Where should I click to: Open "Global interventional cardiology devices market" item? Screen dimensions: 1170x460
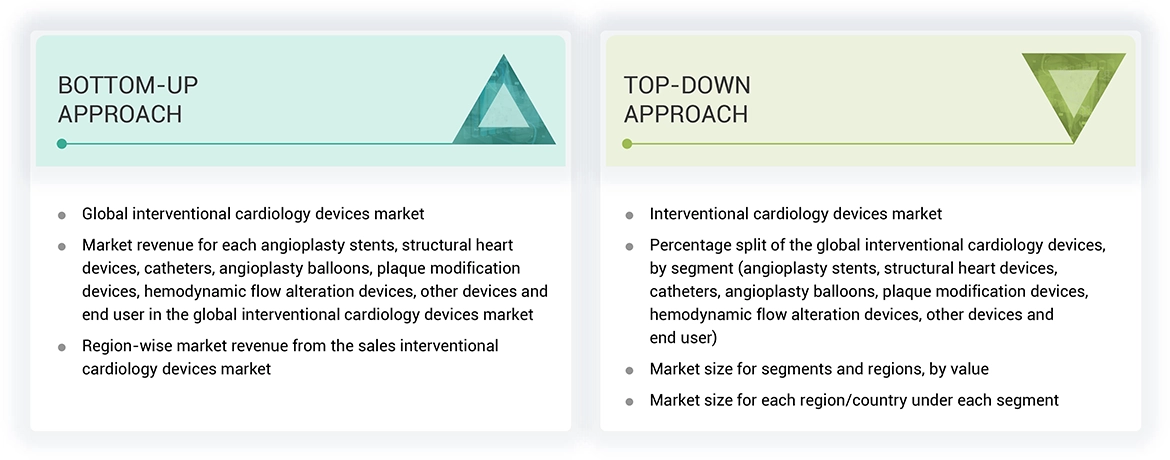(253, 214)
